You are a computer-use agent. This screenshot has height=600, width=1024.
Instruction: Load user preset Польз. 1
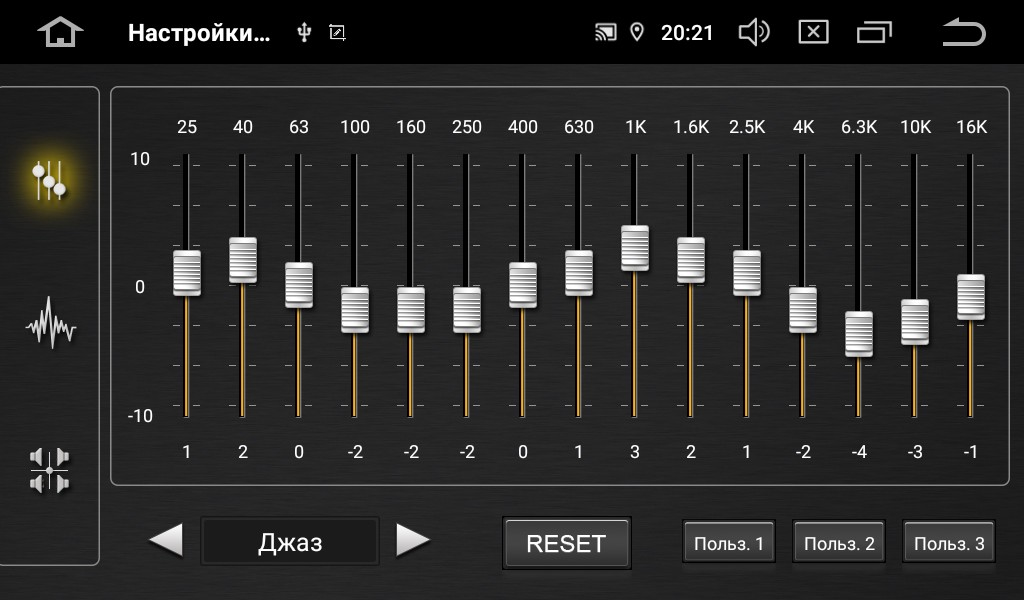[729, 542]
